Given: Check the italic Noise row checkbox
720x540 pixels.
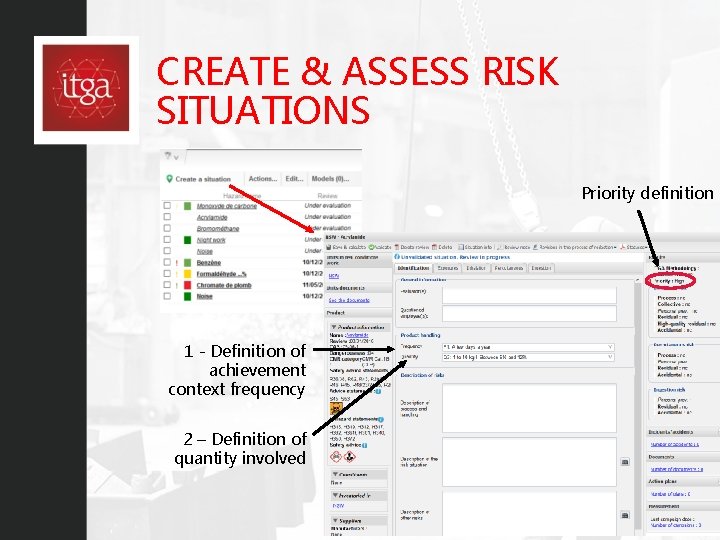Looking at the screenshot, I should 167,251.
